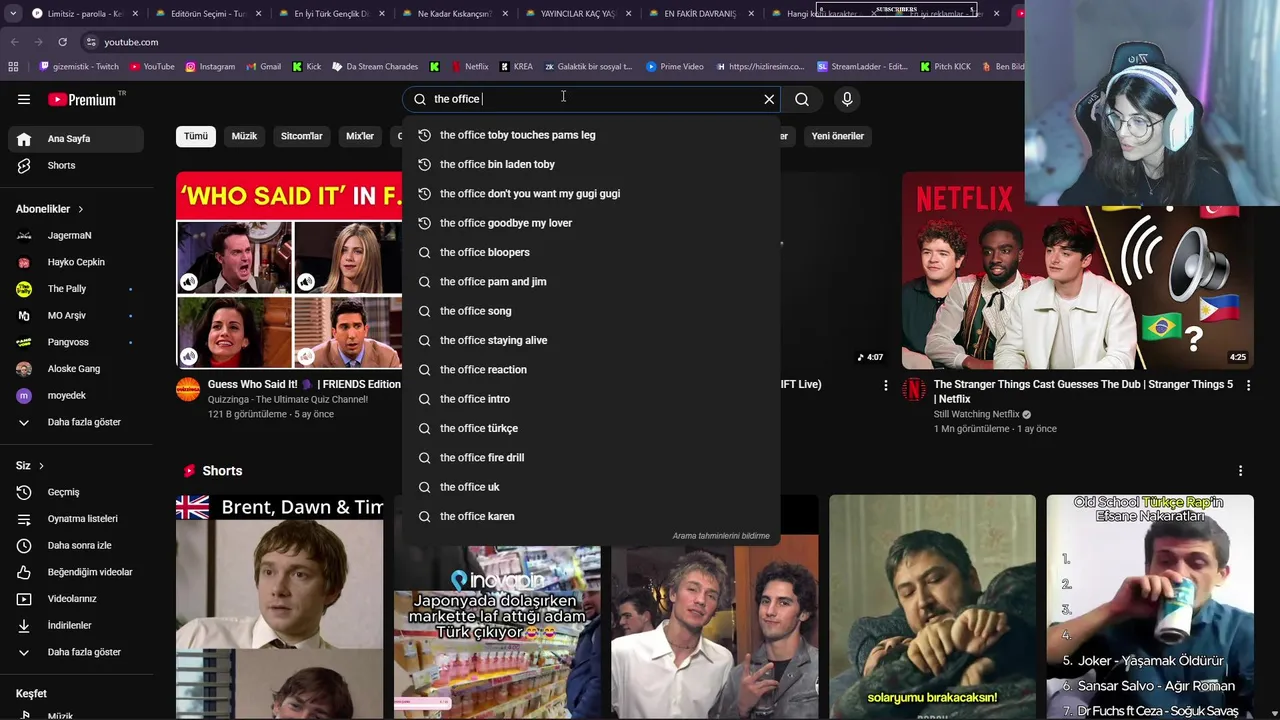
Task: Choose suggestion the office pam and jim
Action: click(x=591, y=282)
